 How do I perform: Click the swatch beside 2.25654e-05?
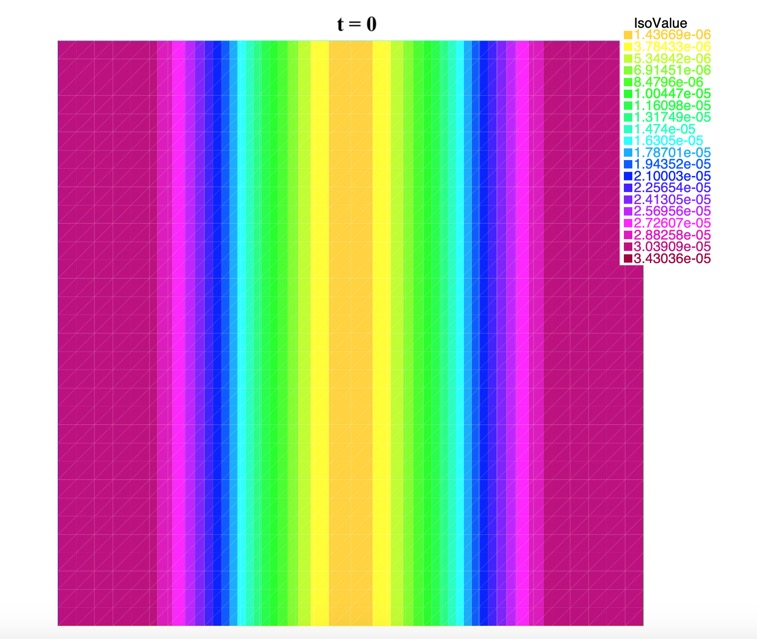tap(628, 188)
